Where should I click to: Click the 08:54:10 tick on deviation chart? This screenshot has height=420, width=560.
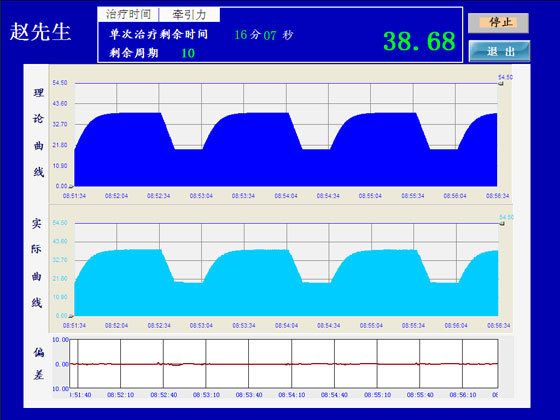[x=292, y=395]
